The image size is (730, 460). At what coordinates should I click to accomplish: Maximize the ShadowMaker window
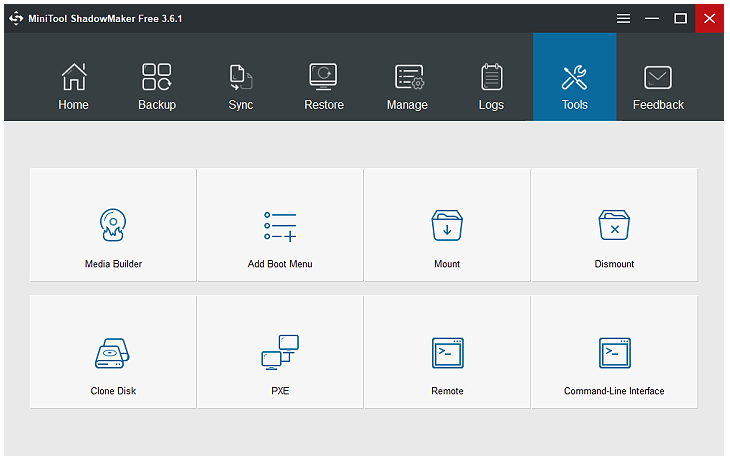[x=681, y=19]
